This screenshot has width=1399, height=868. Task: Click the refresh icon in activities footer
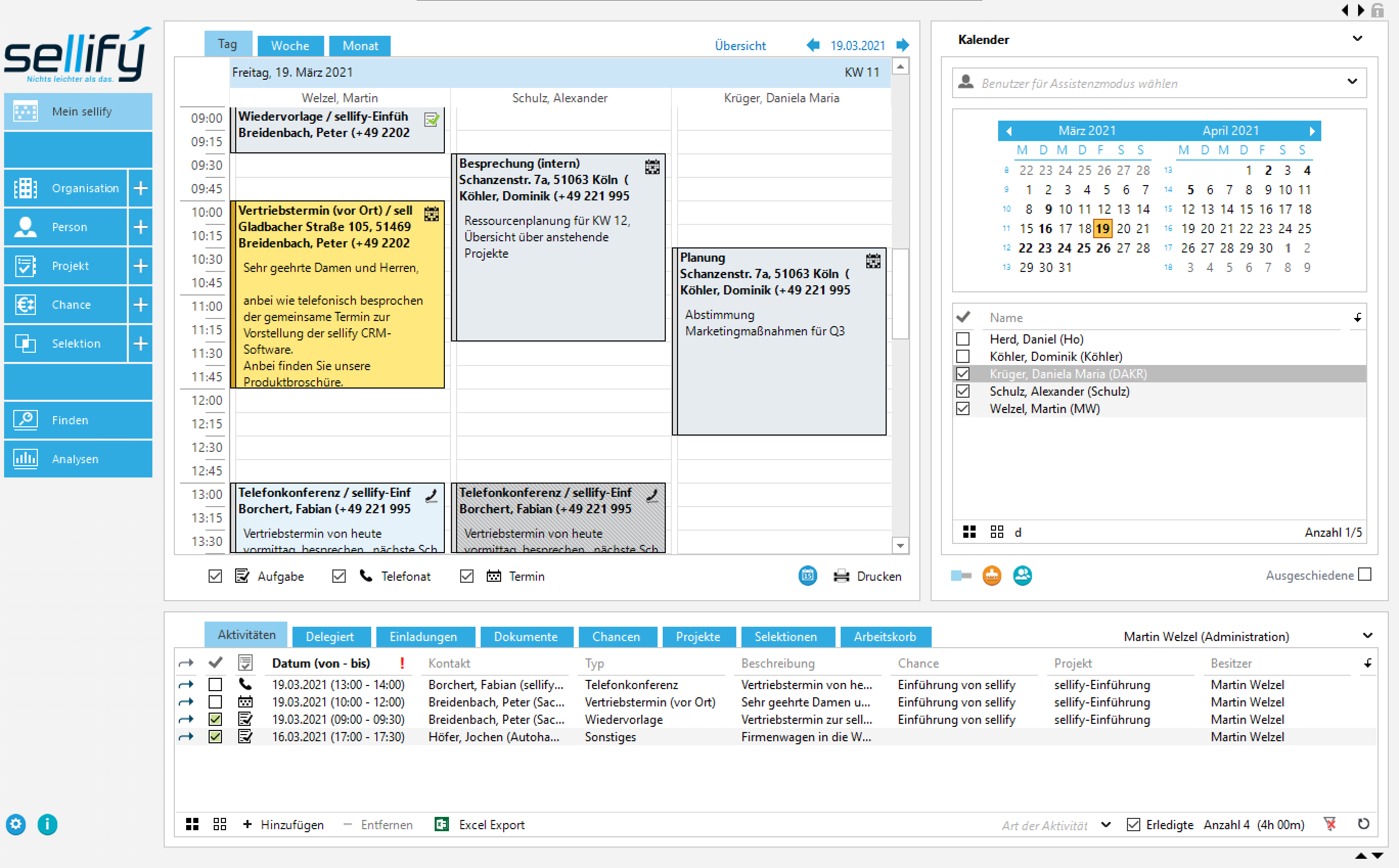[x=1363, y=825]
